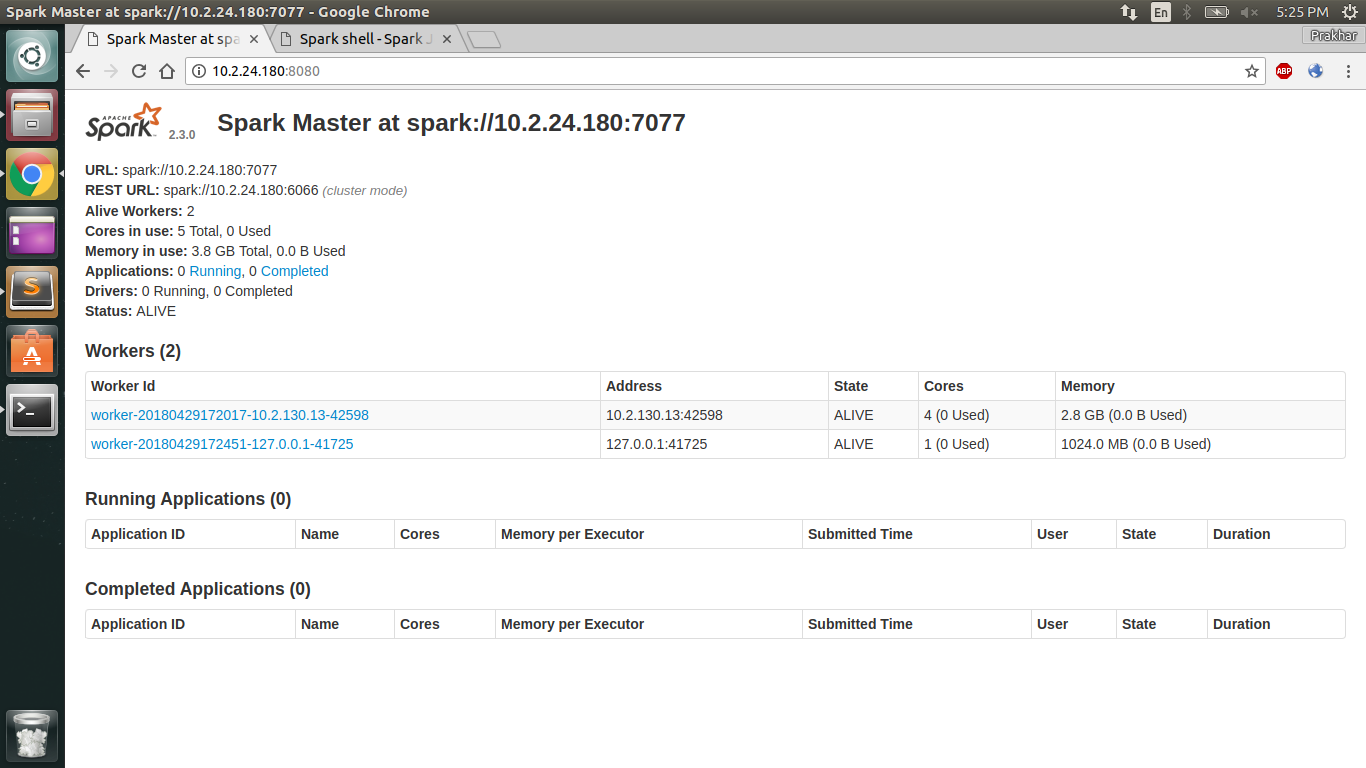This screenshot has width=1366, height=768.
Task: Switch to the Spark Master tab
Action: click(170, 39)
